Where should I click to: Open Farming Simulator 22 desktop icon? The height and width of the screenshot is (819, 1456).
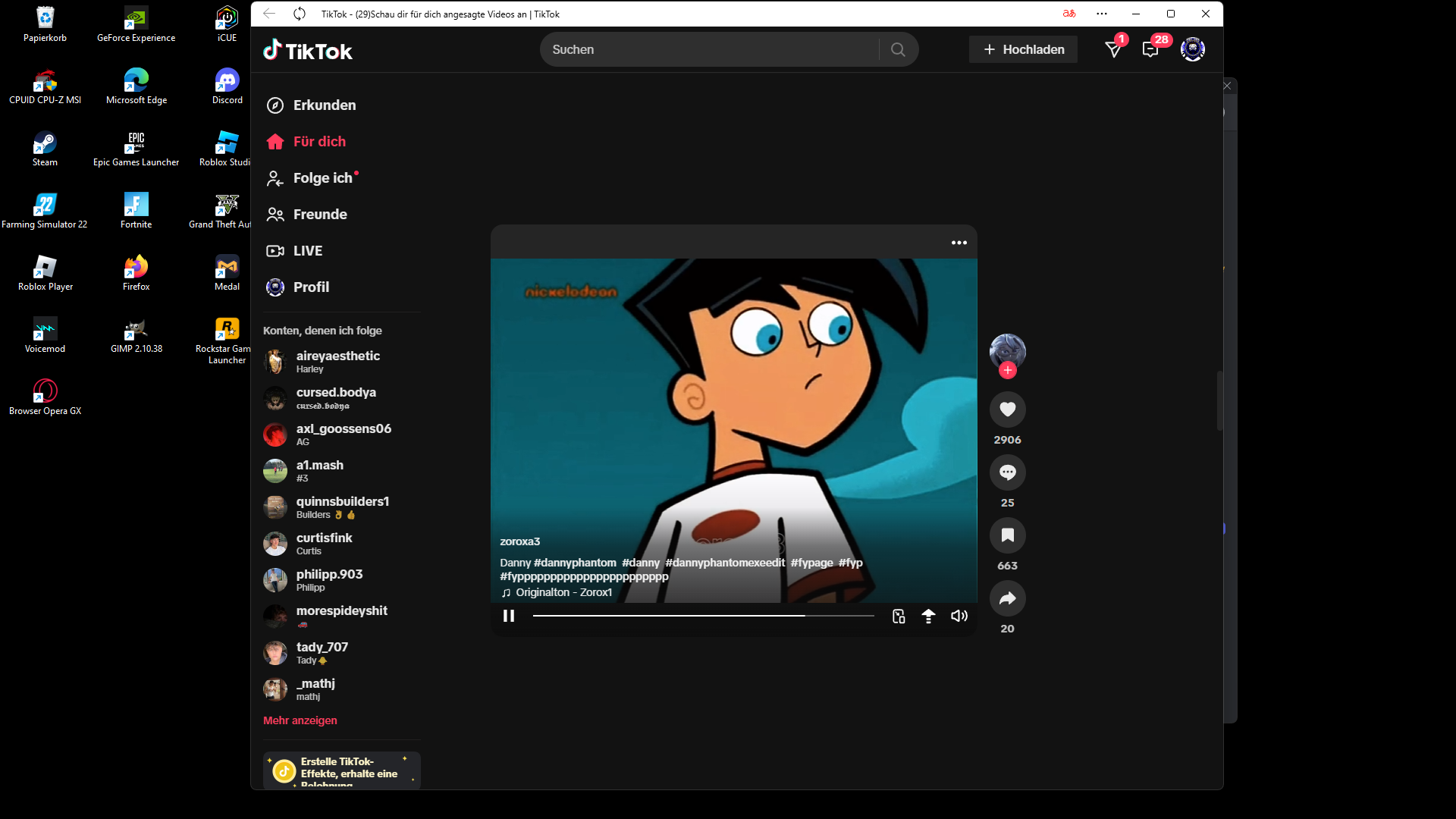point(45,211)
